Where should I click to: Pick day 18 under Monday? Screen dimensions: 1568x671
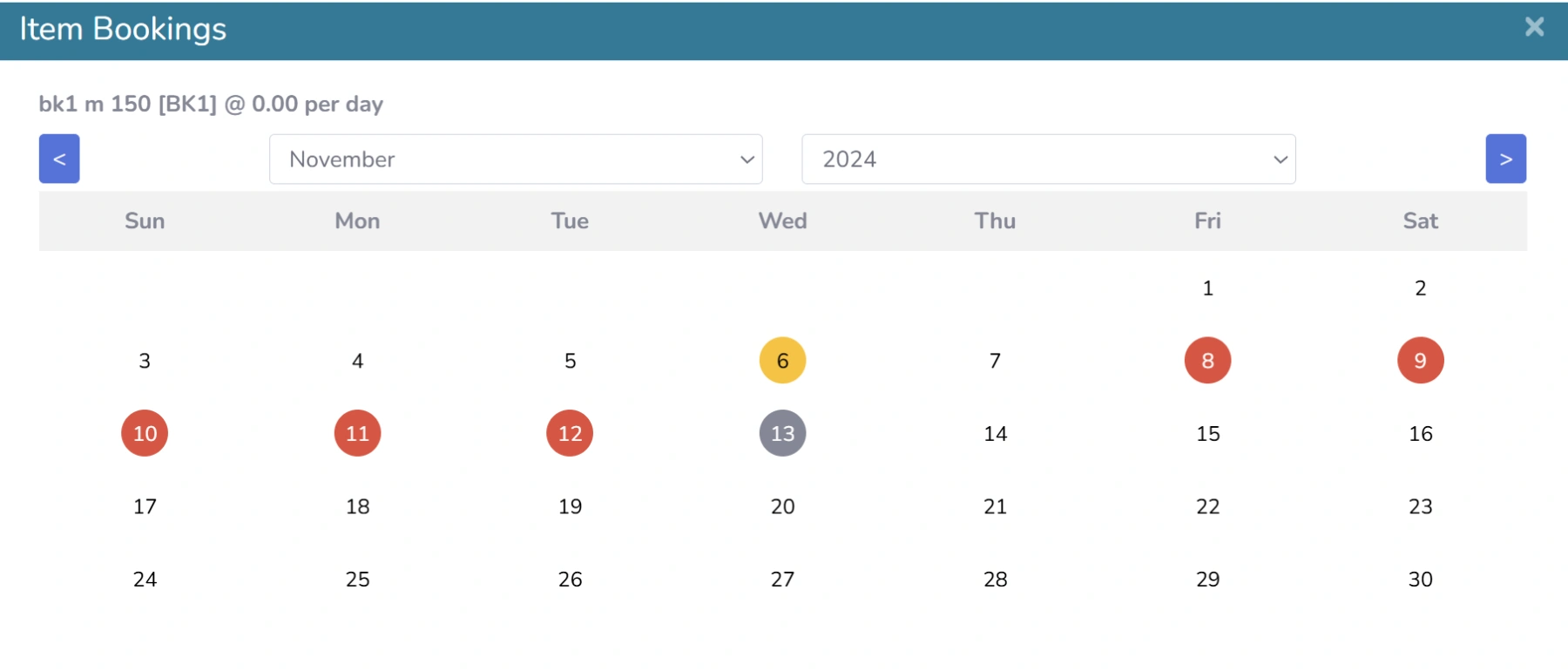(357, 506)
